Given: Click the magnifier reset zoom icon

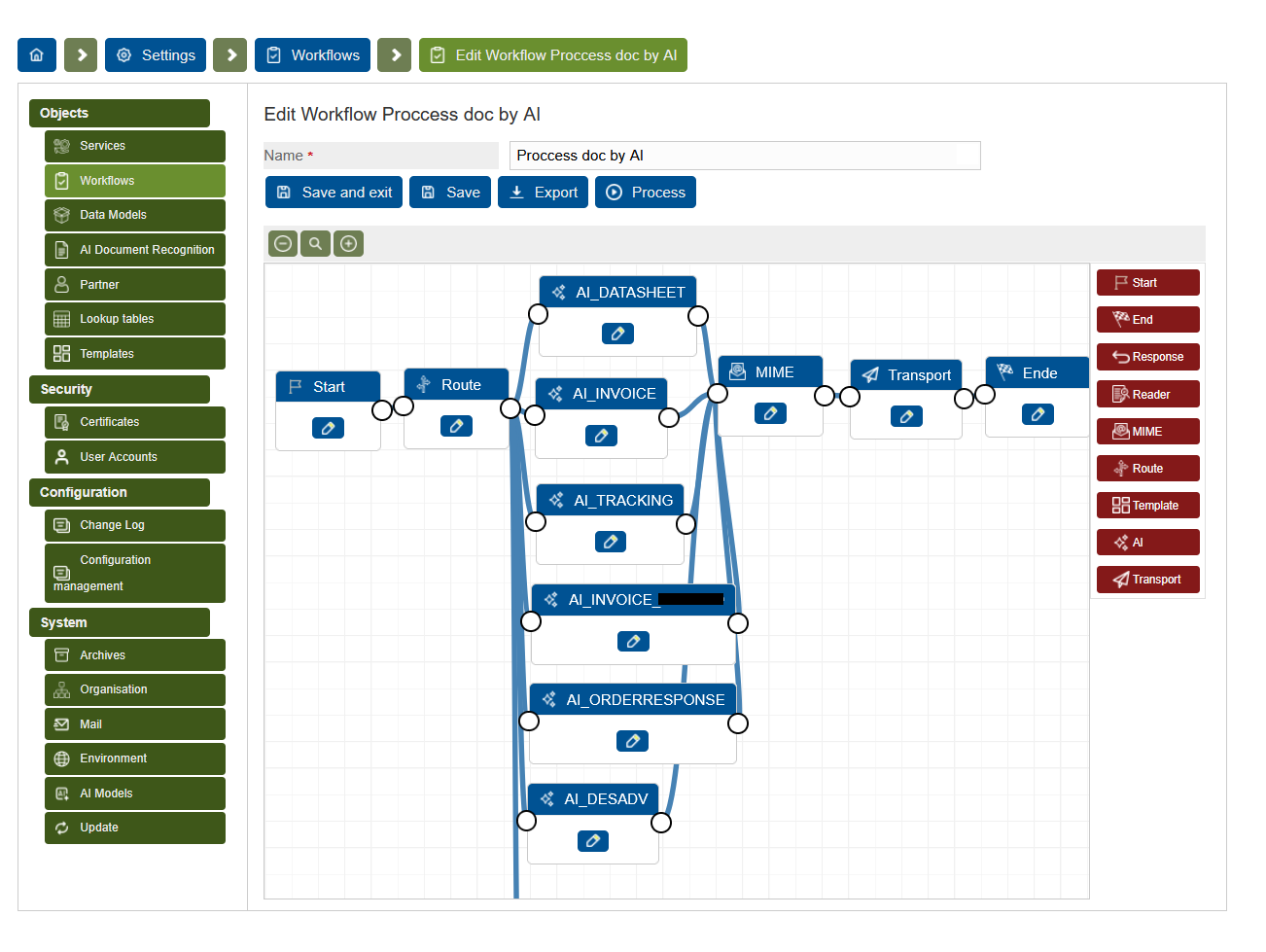Looking at the screenshot, I should coord(315,243).
